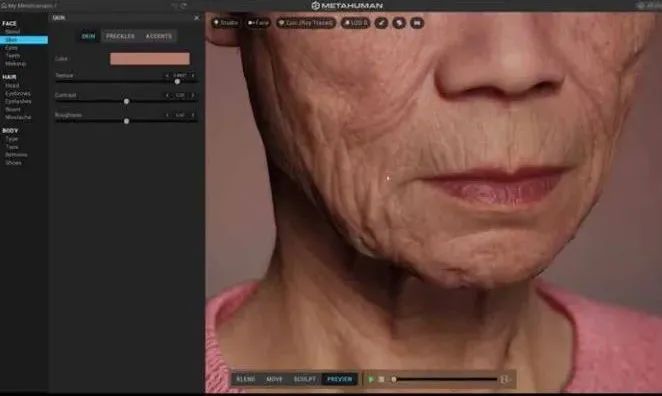
Task: Click the redo arrow in the title bar
Action: (184, 5)
